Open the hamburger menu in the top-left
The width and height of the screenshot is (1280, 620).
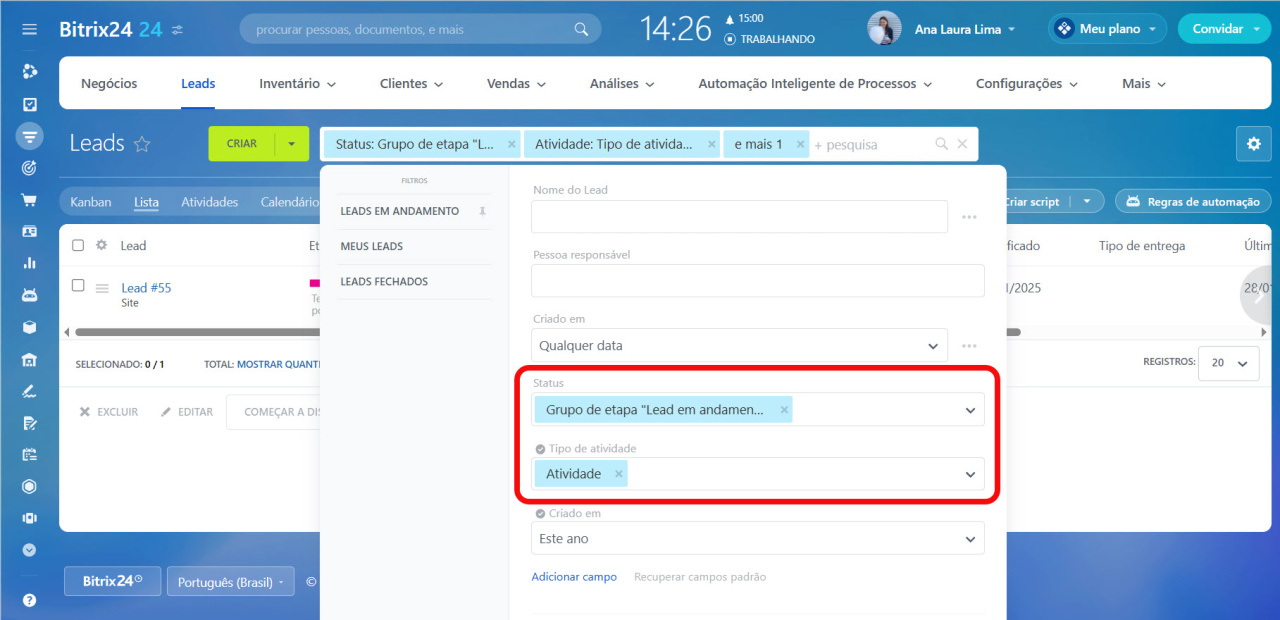[29, 29]
